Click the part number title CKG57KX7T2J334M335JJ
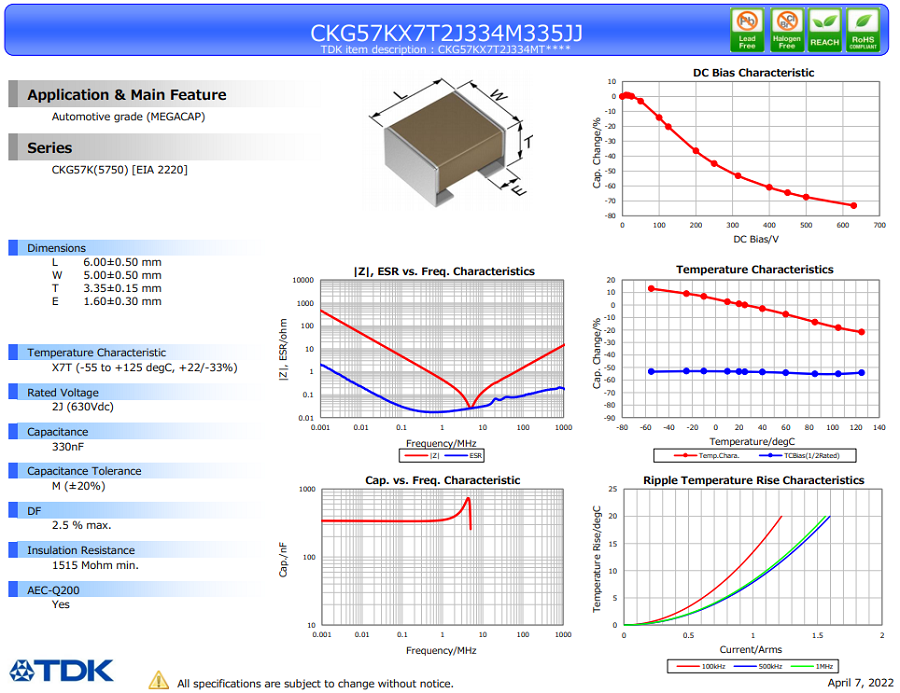Image resolution: width=900 pixels, height=693 pixels. tap(446, 33)
